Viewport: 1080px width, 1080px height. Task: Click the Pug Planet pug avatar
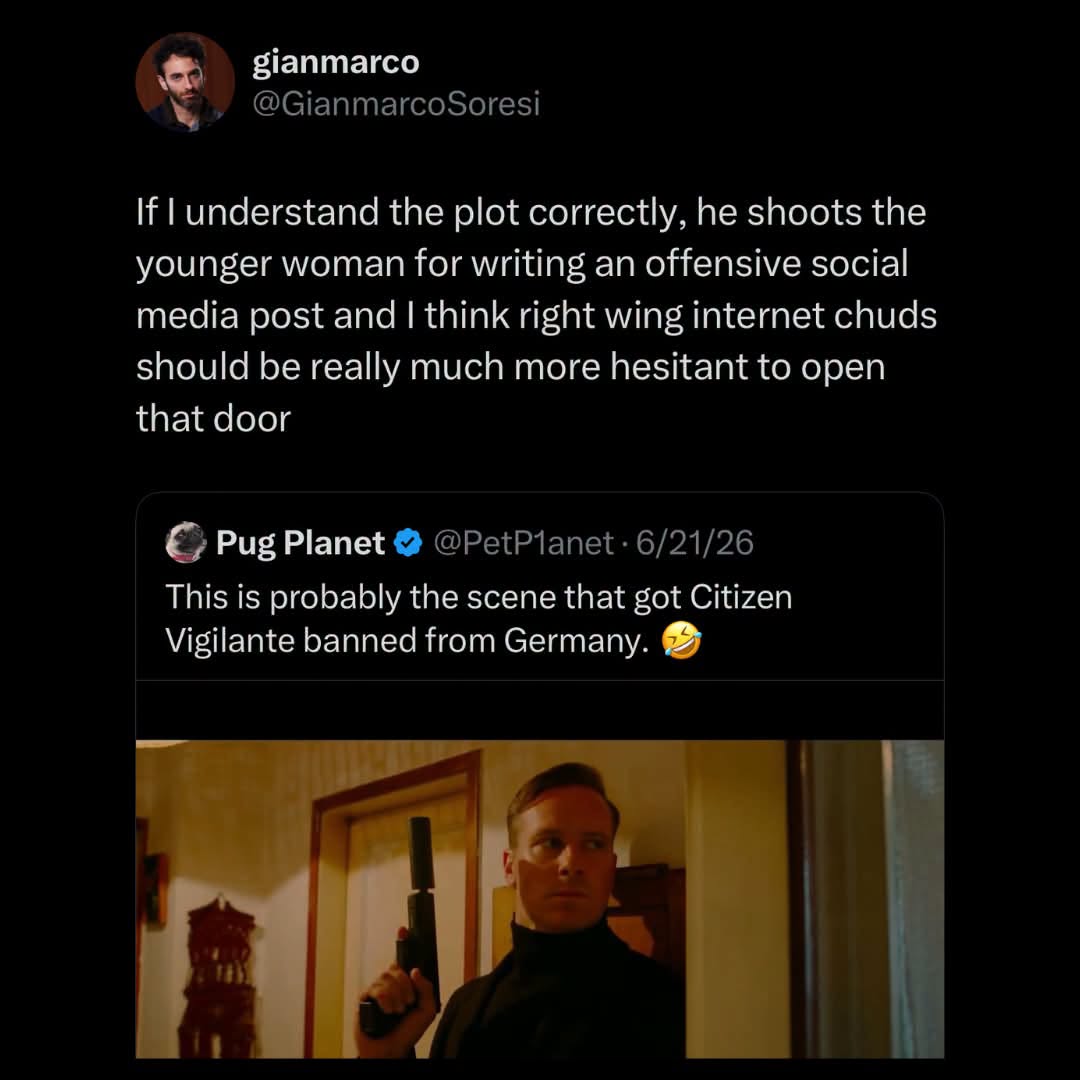tap(186, 543)
